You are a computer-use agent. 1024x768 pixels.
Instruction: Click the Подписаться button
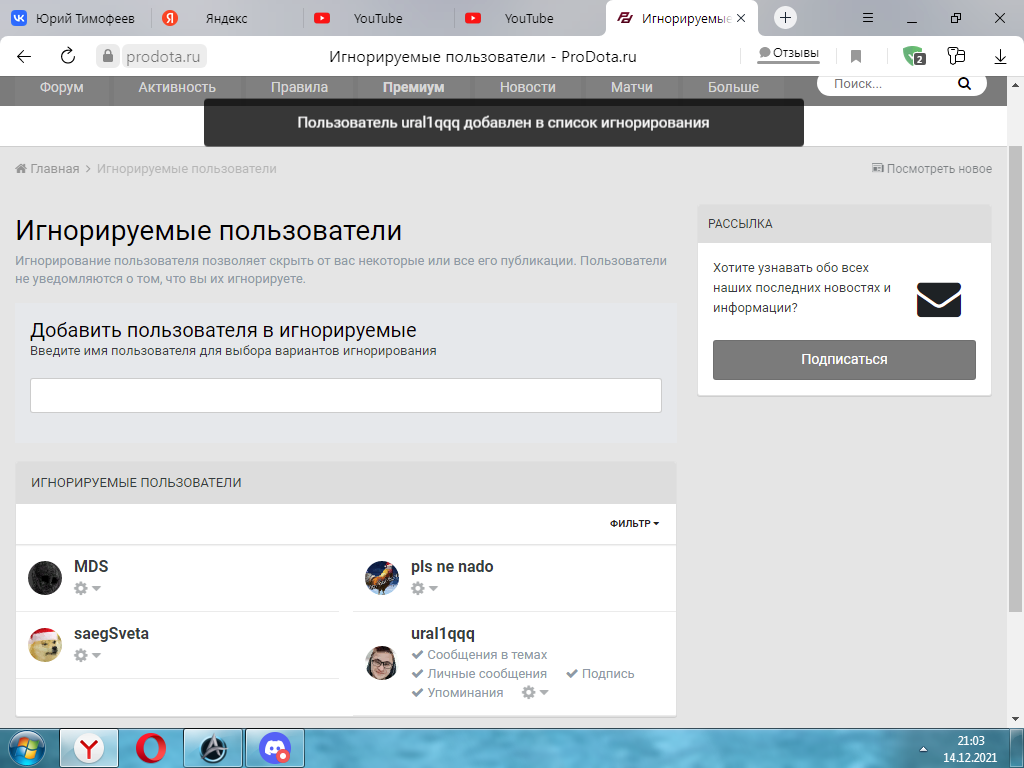point(843,360)
